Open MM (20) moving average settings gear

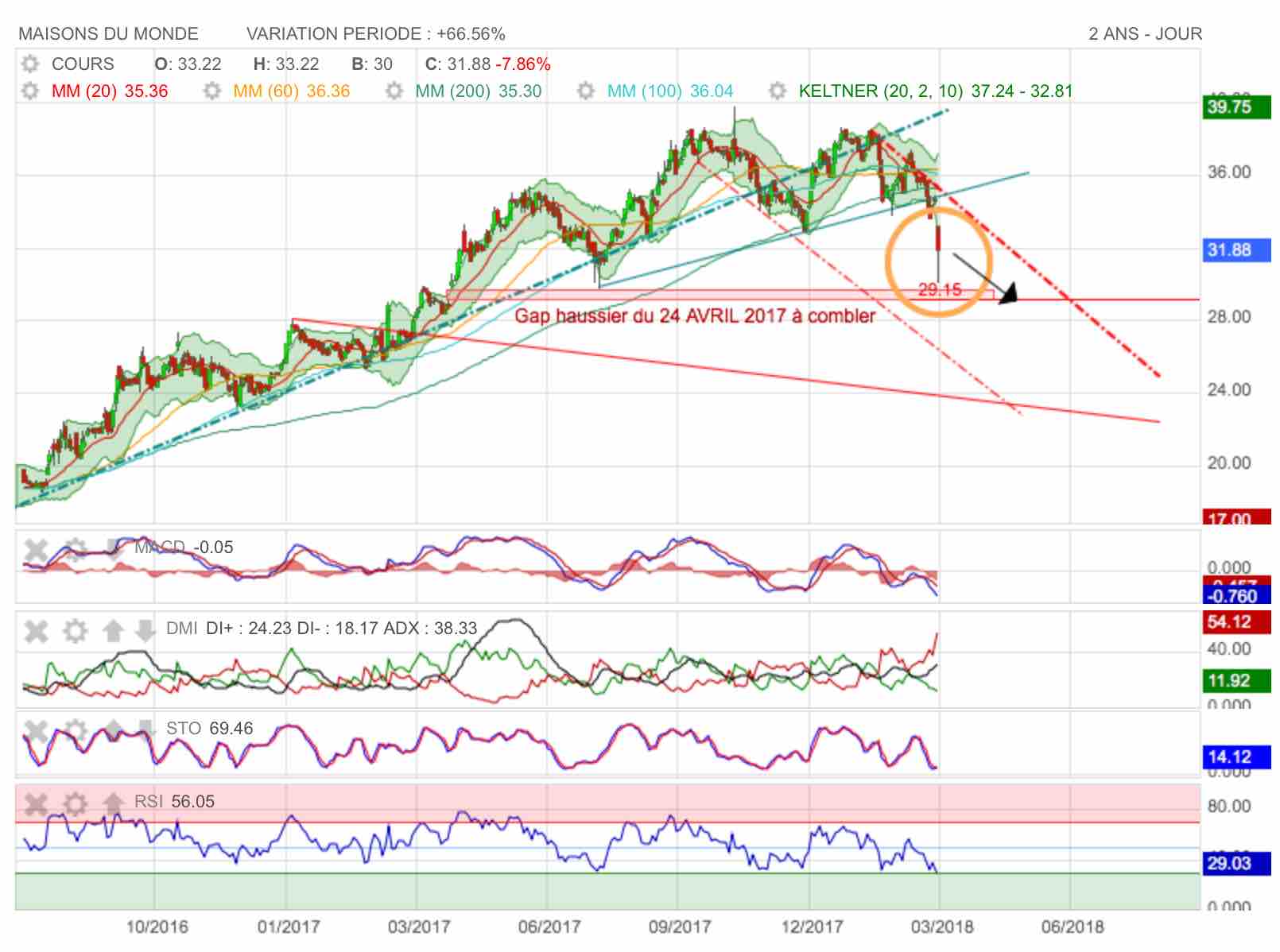[x=30, y=91]
